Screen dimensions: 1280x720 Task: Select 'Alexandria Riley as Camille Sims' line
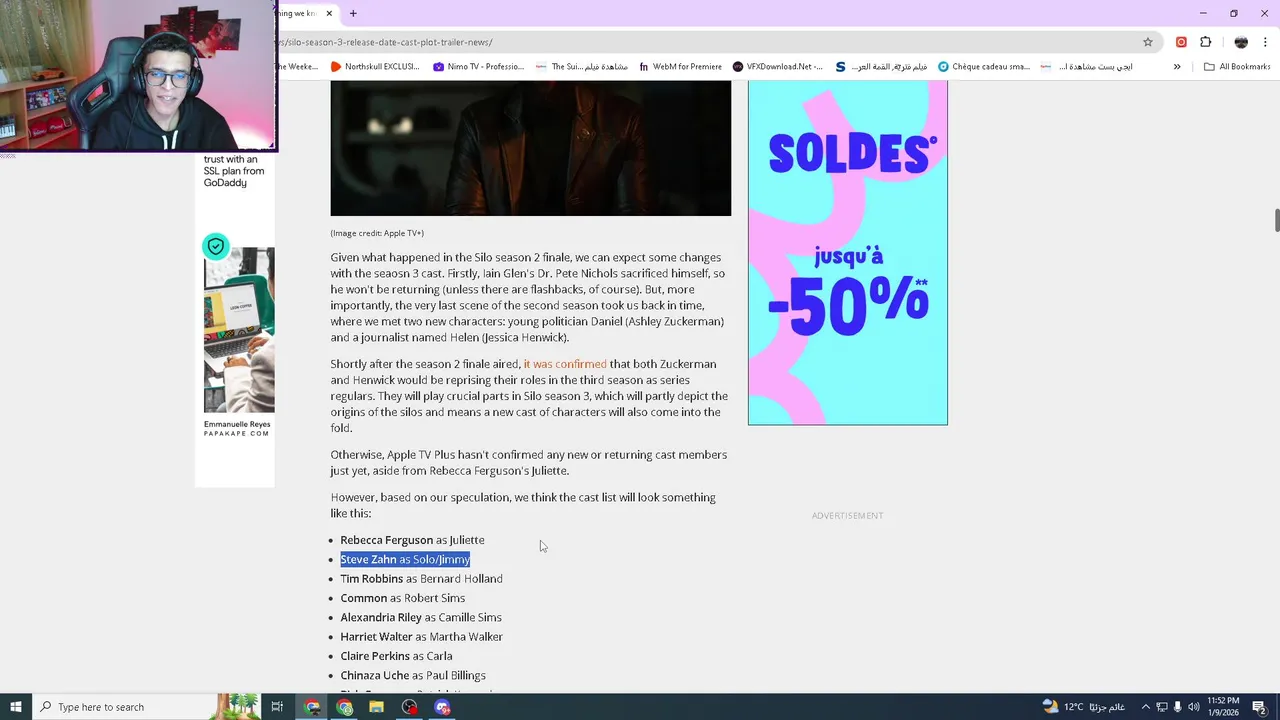coord(421,618)
